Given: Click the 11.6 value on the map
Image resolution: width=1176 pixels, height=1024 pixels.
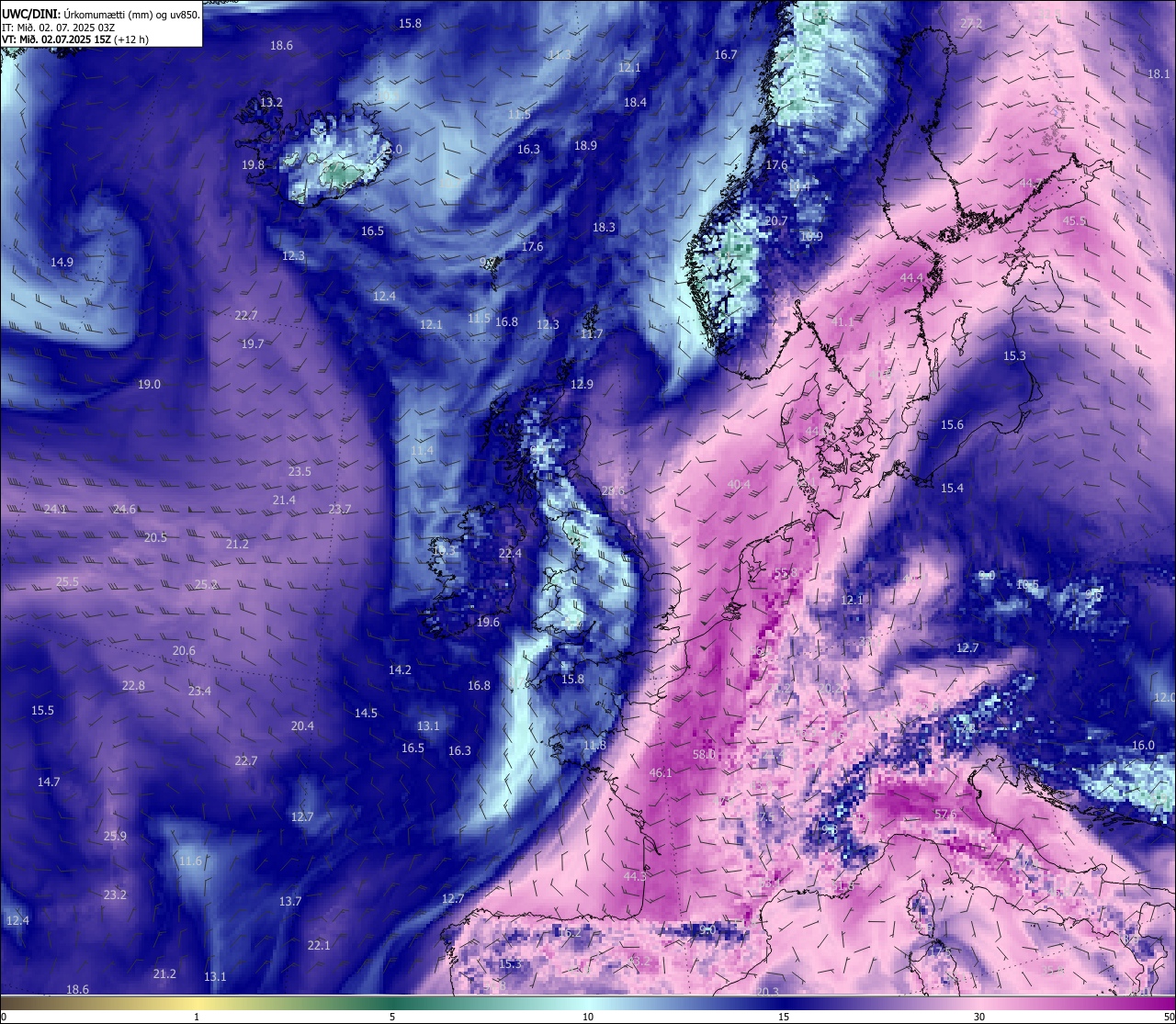Looking at the screenshot, I should (x=190, y=861).
